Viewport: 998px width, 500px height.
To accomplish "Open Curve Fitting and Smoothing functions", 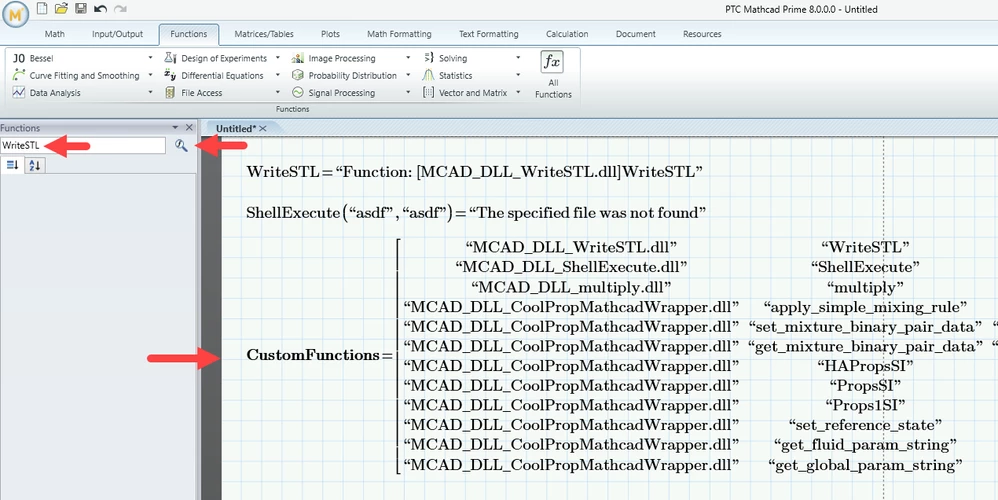I will [x=83, y=75].
